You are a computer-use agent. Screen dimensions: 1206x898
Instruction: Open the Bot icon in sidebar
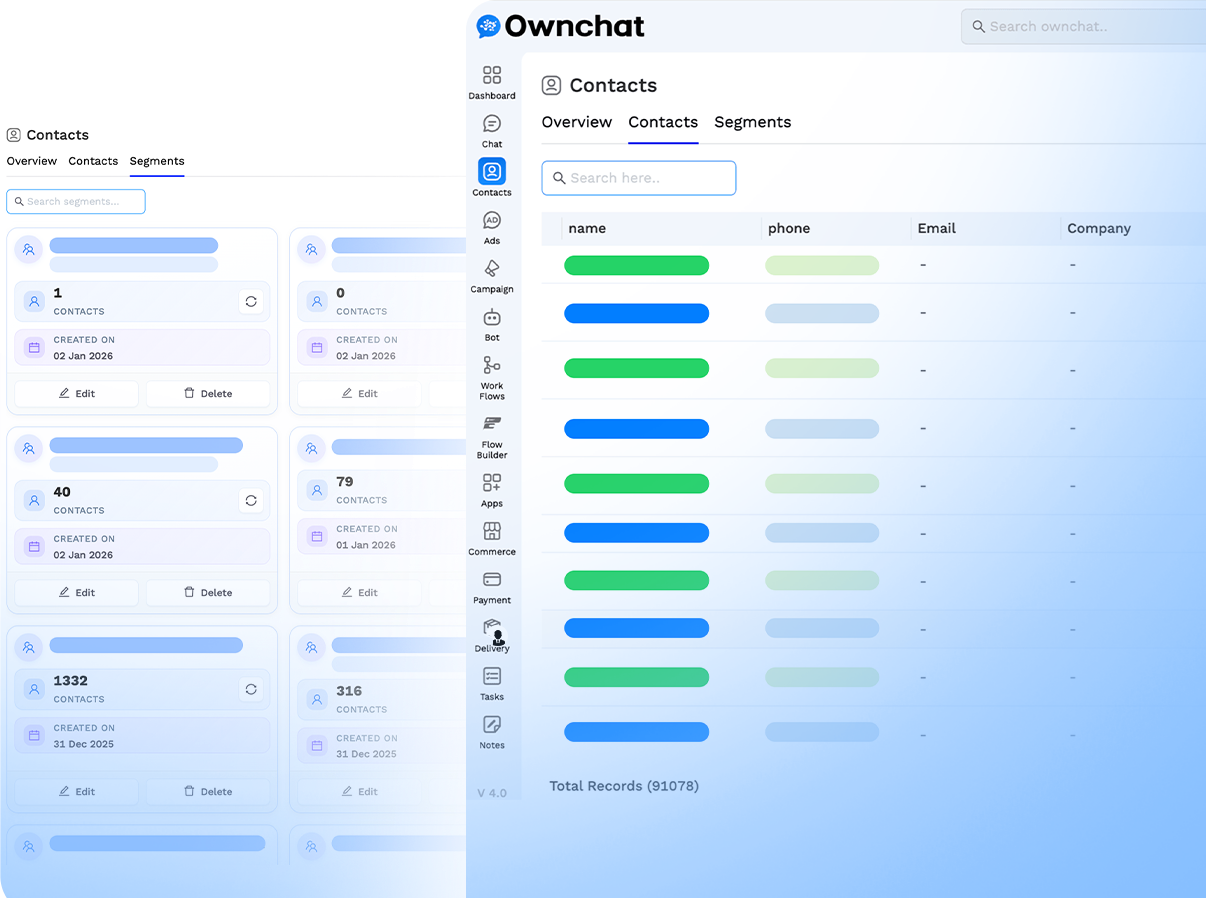click(491, 318)
